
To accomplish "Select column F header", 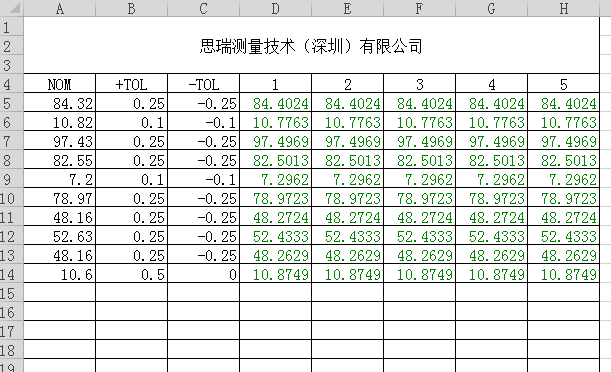I will click(x=420, y=8).
